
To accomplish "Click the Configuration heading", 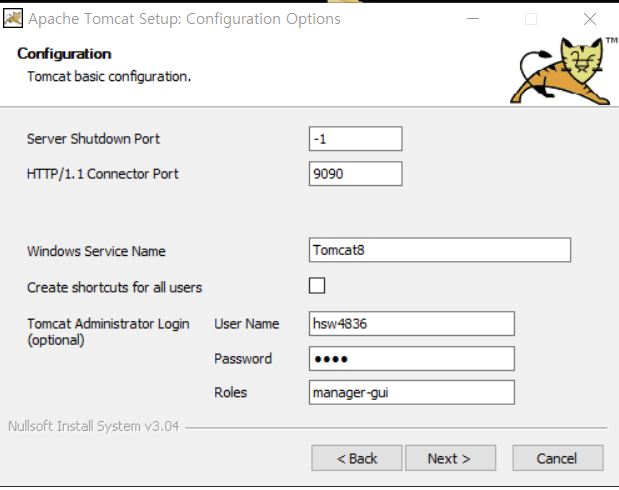I will click(x=64, y=54).
